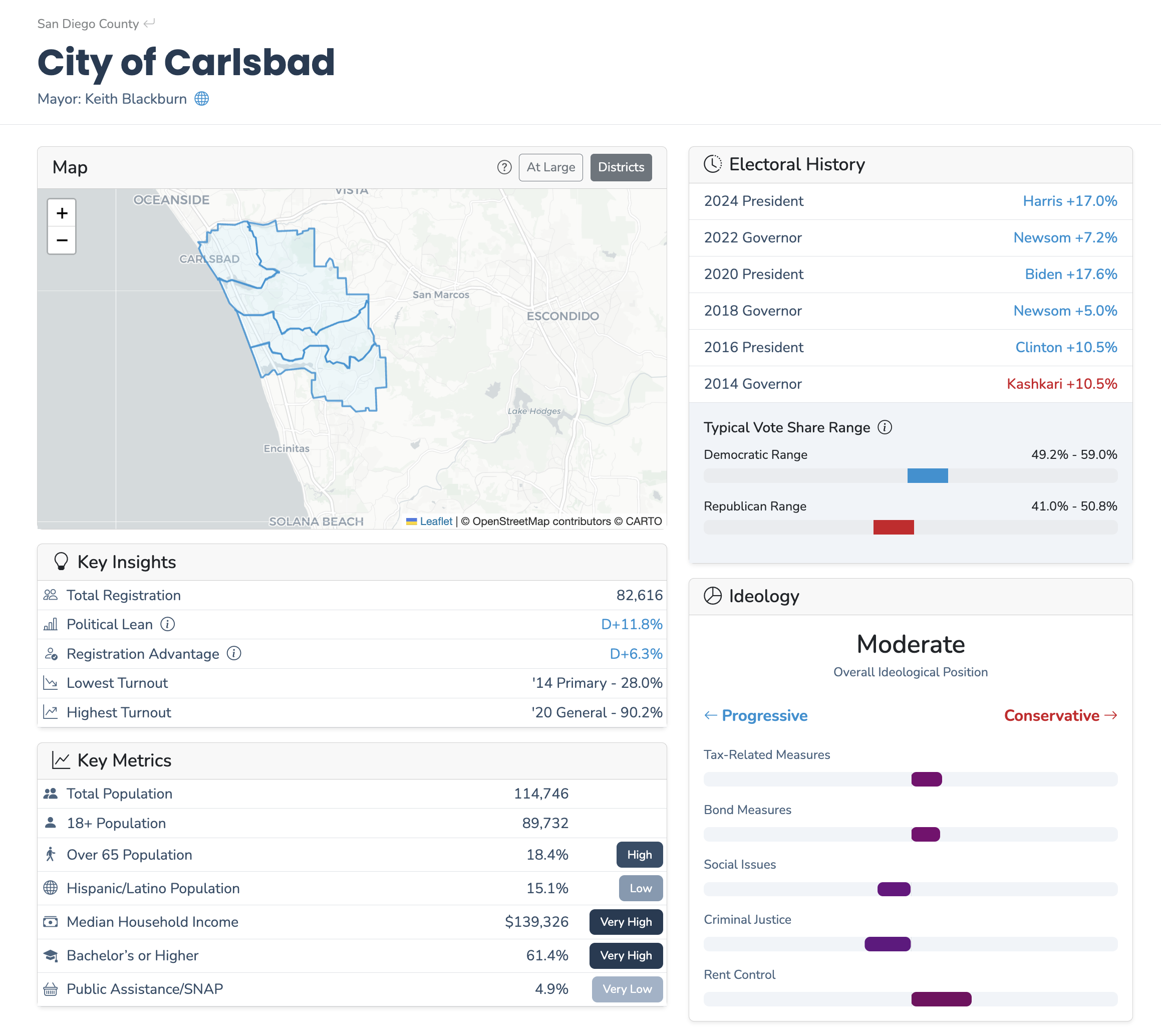Click the Typical Vote Share Range info icon

coord(885,427)
